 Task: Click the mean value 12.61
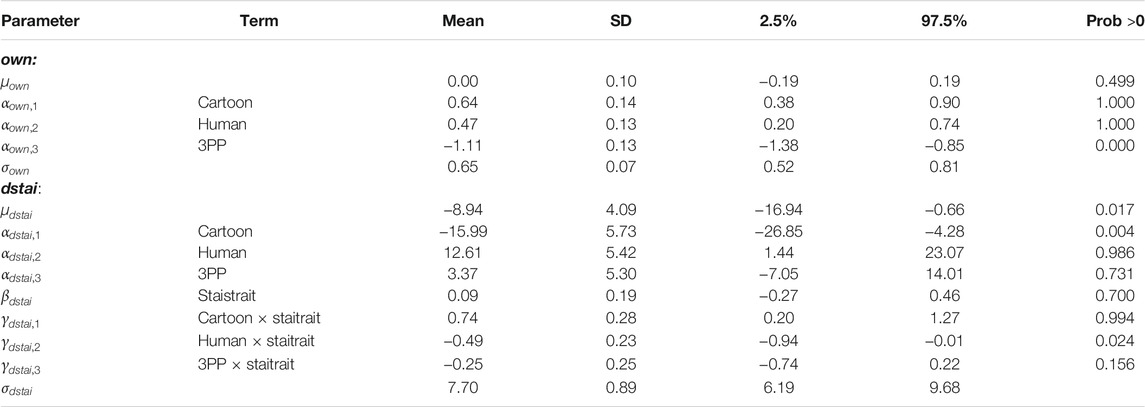point(465,252)
